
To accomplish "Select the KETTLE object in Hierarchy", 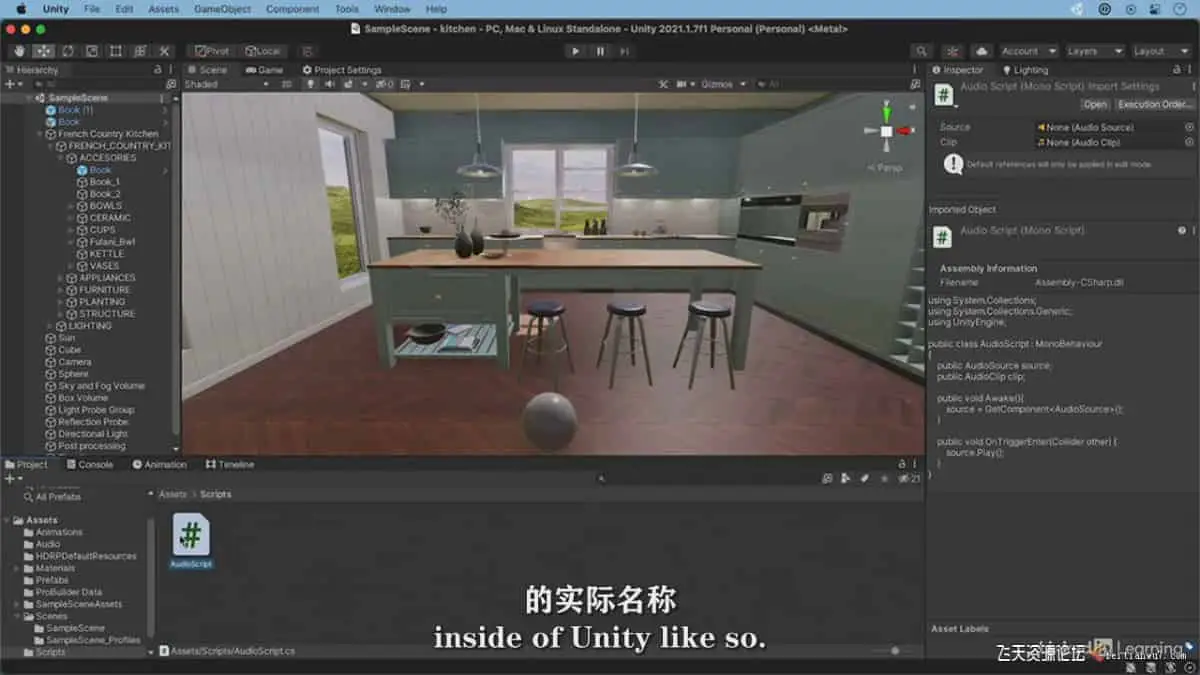I will click(x=107, y=254).
